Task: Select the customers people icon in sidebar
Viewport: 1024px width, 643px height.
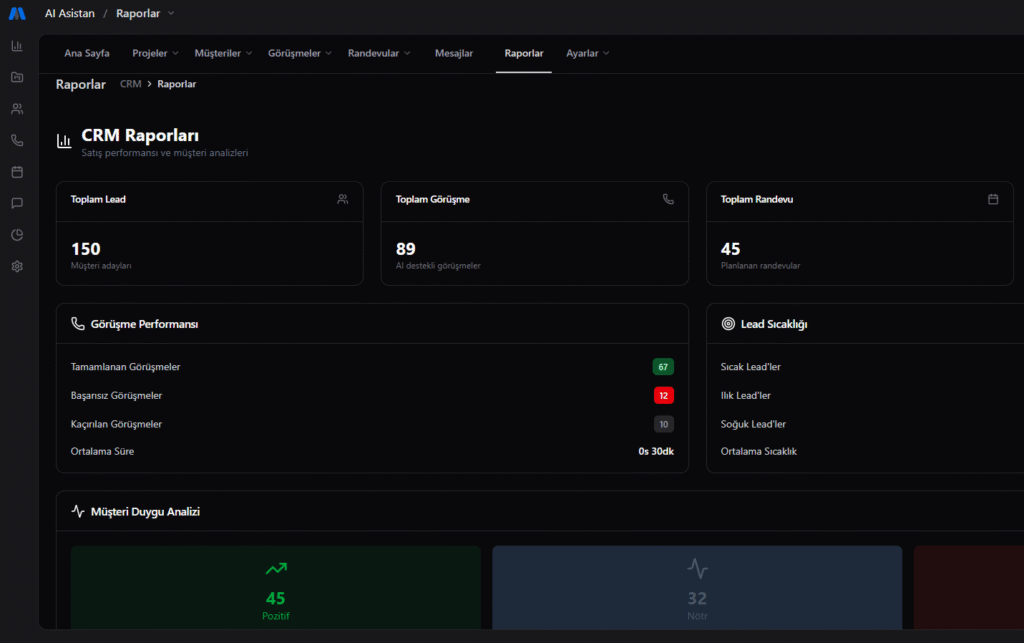Action: tap(17, 109)
